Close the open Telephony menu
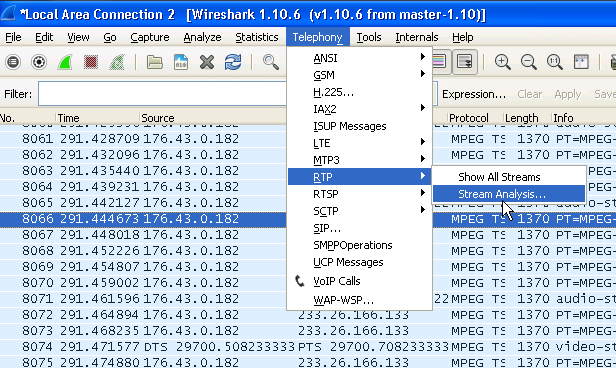616x368 pixels. [317, 37]
